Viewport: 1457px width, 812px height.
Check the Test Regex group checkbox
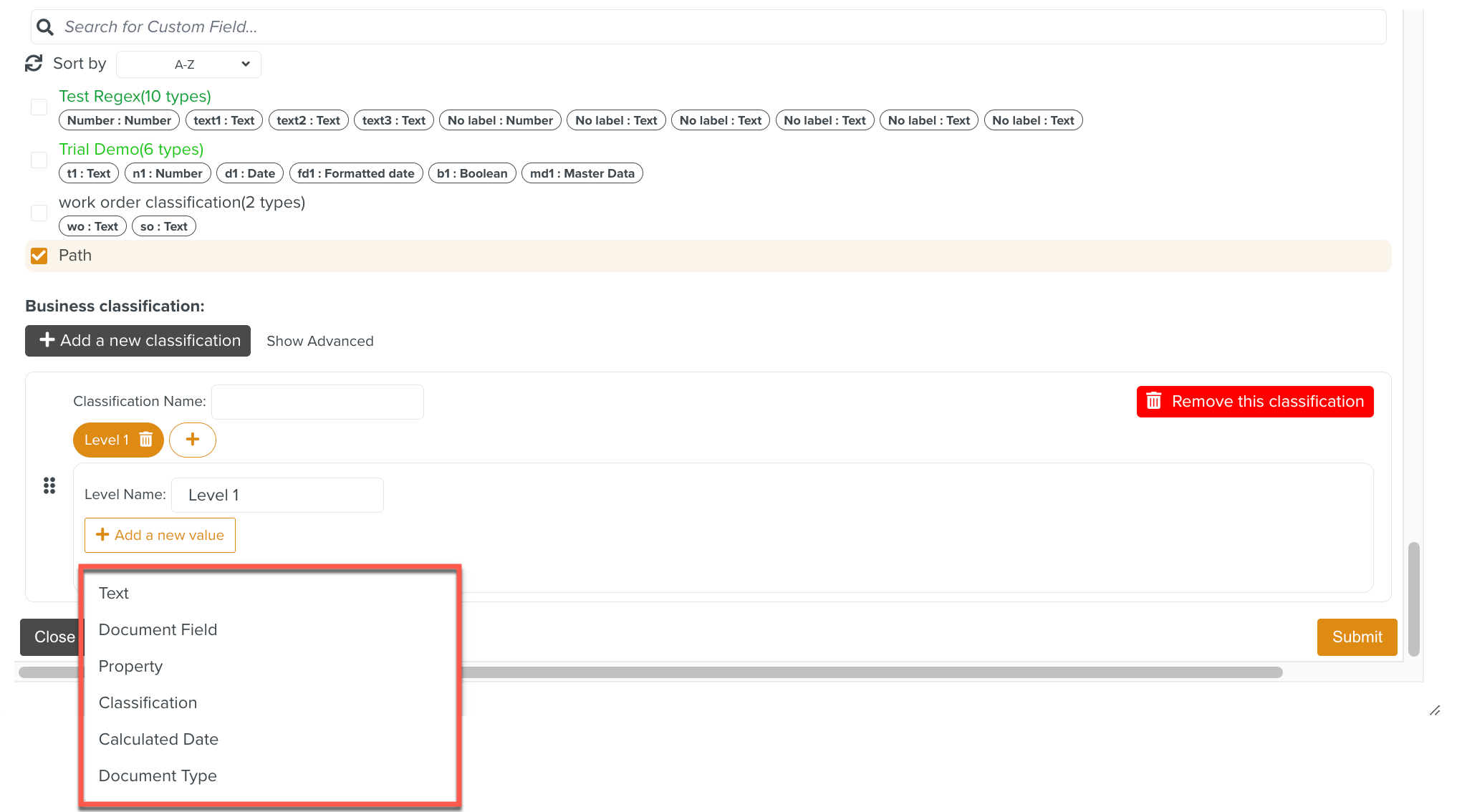[39, 107]
